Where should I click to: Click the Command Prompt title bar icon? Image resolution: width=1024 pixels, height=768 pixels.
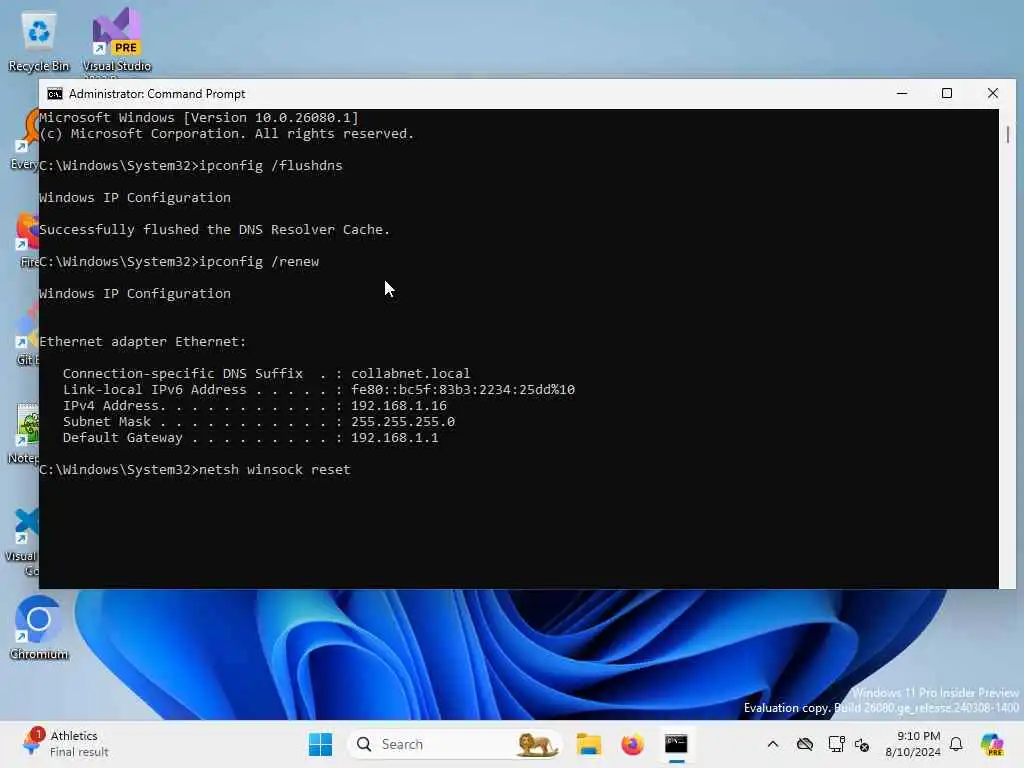click(x=55, y=94)
